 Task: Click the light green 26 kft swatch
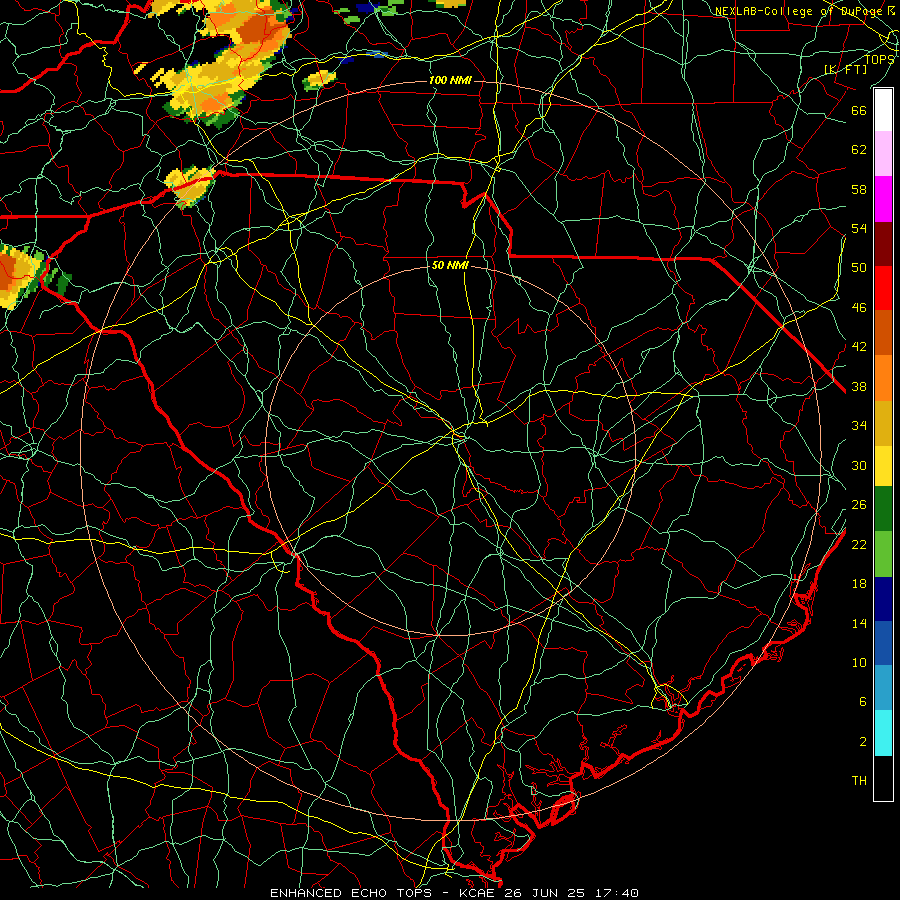click(x=883, y=554)
